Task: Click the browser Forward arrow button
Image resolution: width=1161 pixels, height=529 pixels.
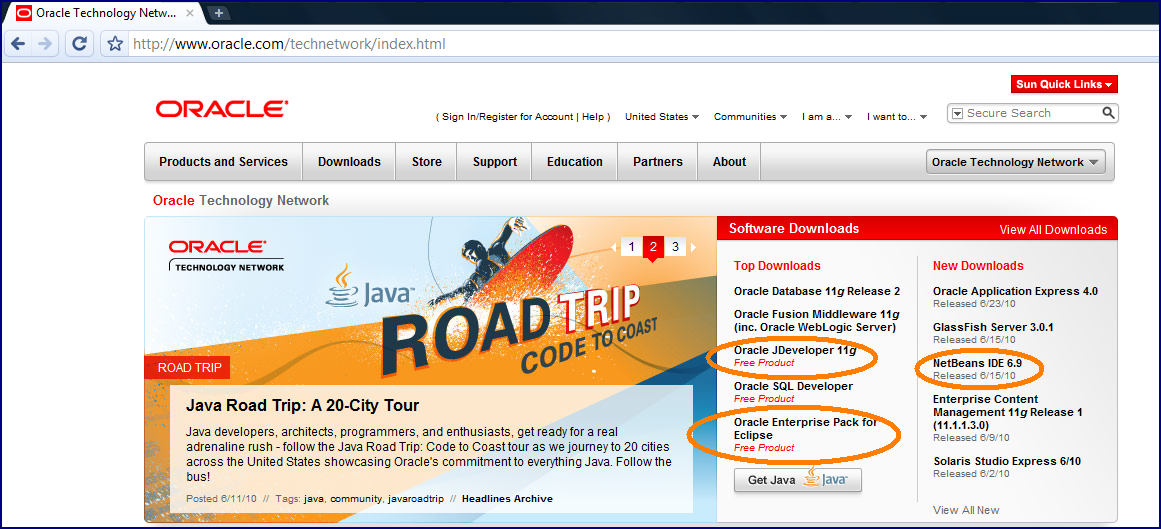Action: 45,44
